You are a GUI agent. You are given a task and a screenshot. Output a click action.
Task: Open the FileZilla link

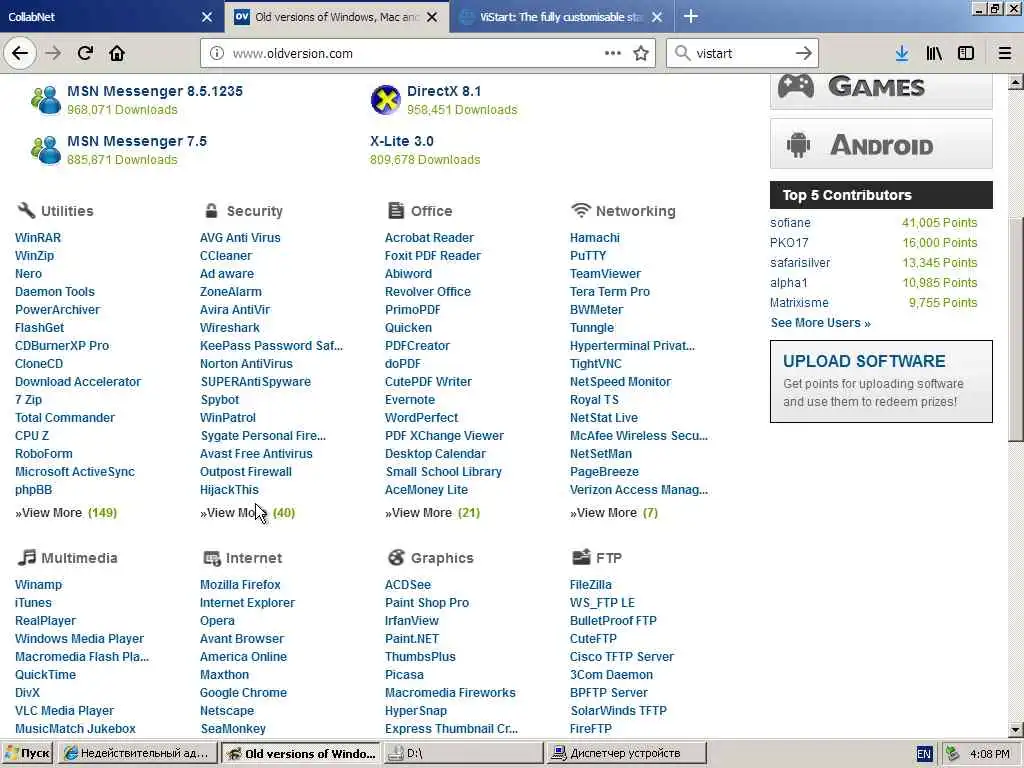coord(591,584)
